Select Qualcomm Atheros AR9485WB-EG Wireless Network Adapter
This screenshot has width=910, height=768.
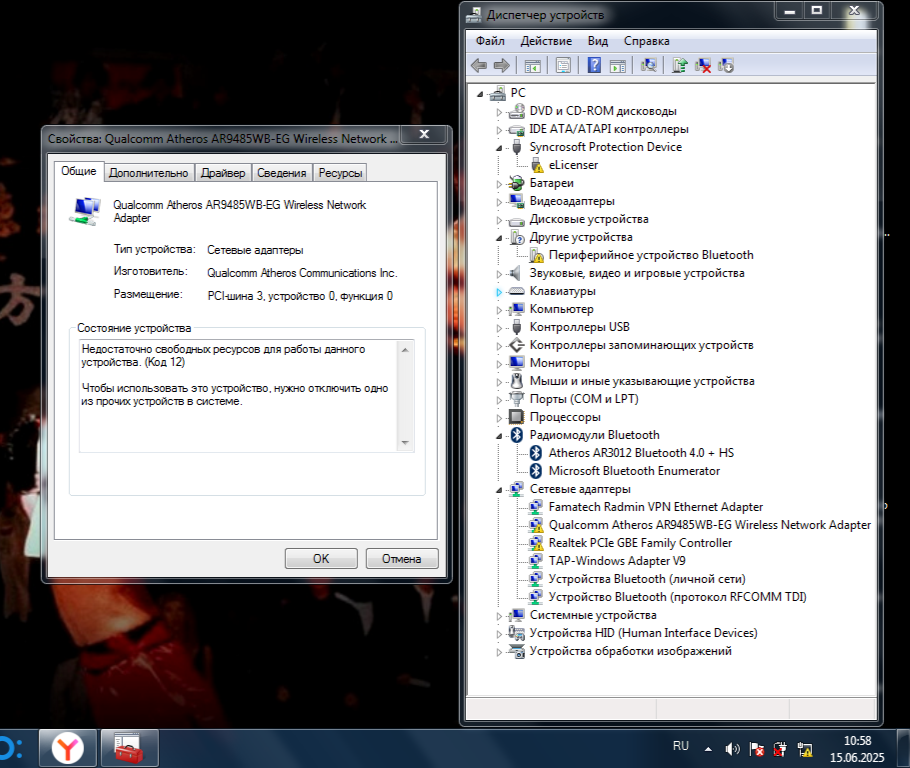pyautogui.click(x=710, y=525)
